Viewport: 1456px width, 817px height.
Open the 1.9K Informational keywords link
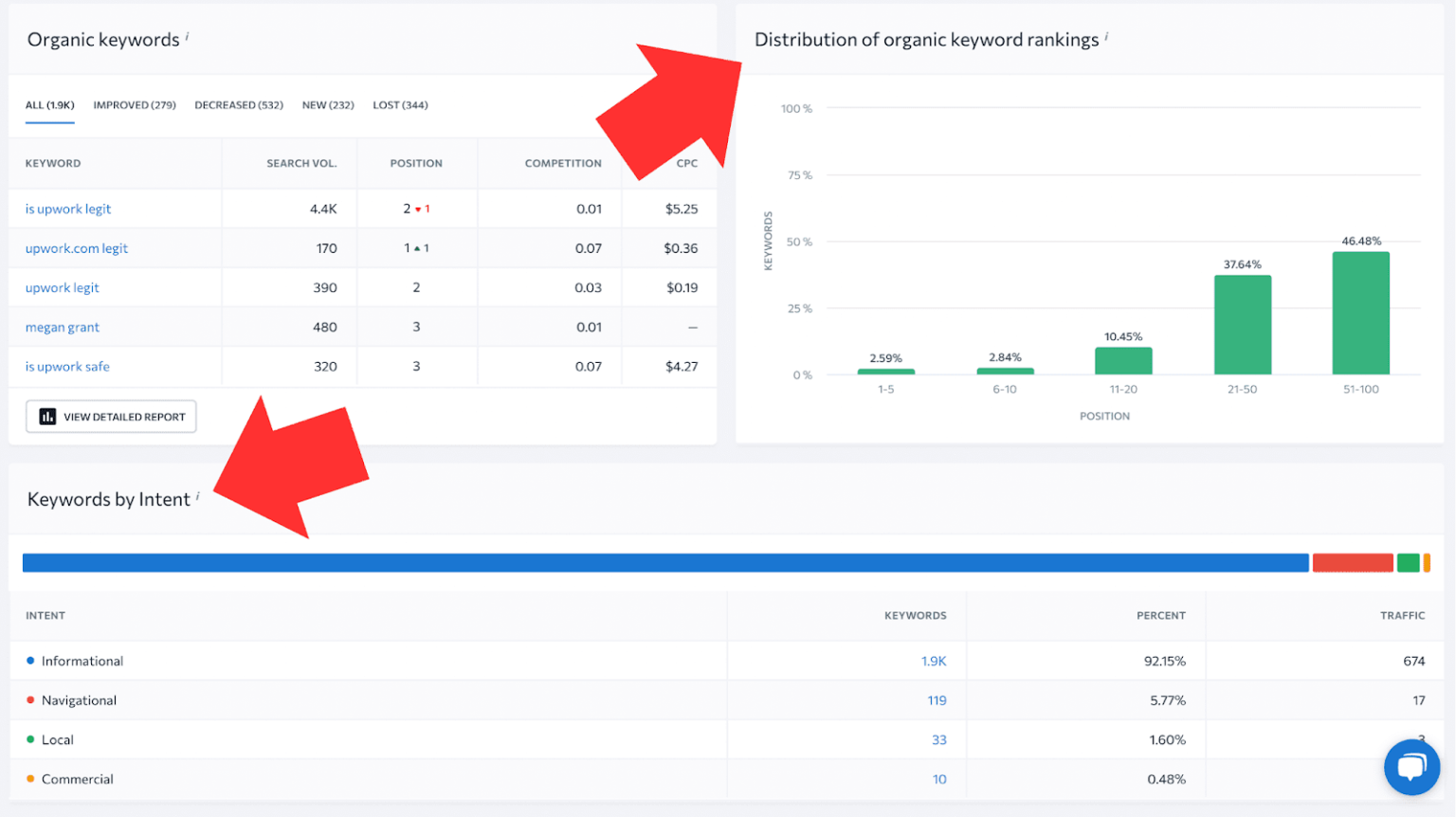(935, 661)
